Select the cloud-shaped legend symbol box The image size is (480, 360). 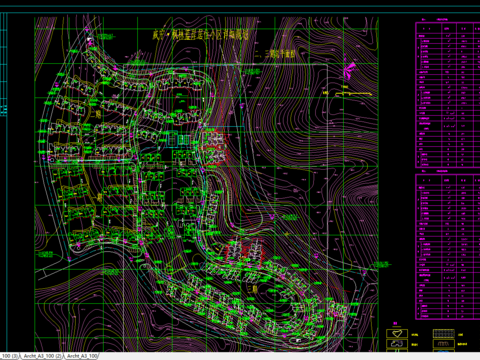[397, 344]
